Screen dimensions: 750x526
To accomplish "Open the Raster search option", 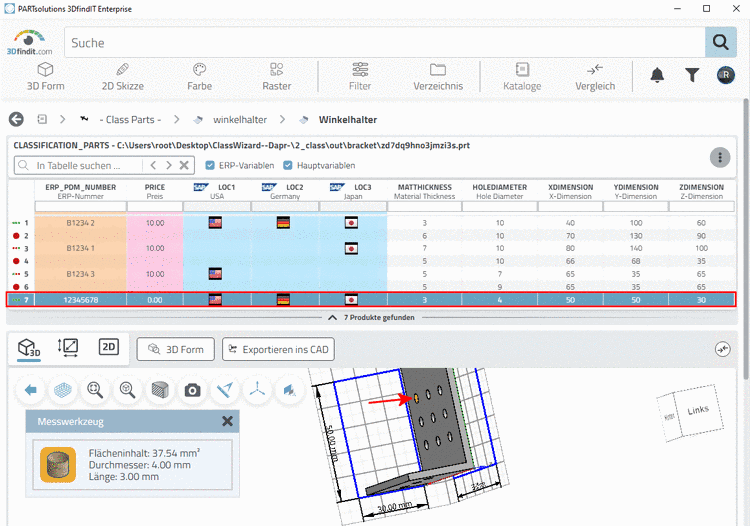I will [276, 77].
